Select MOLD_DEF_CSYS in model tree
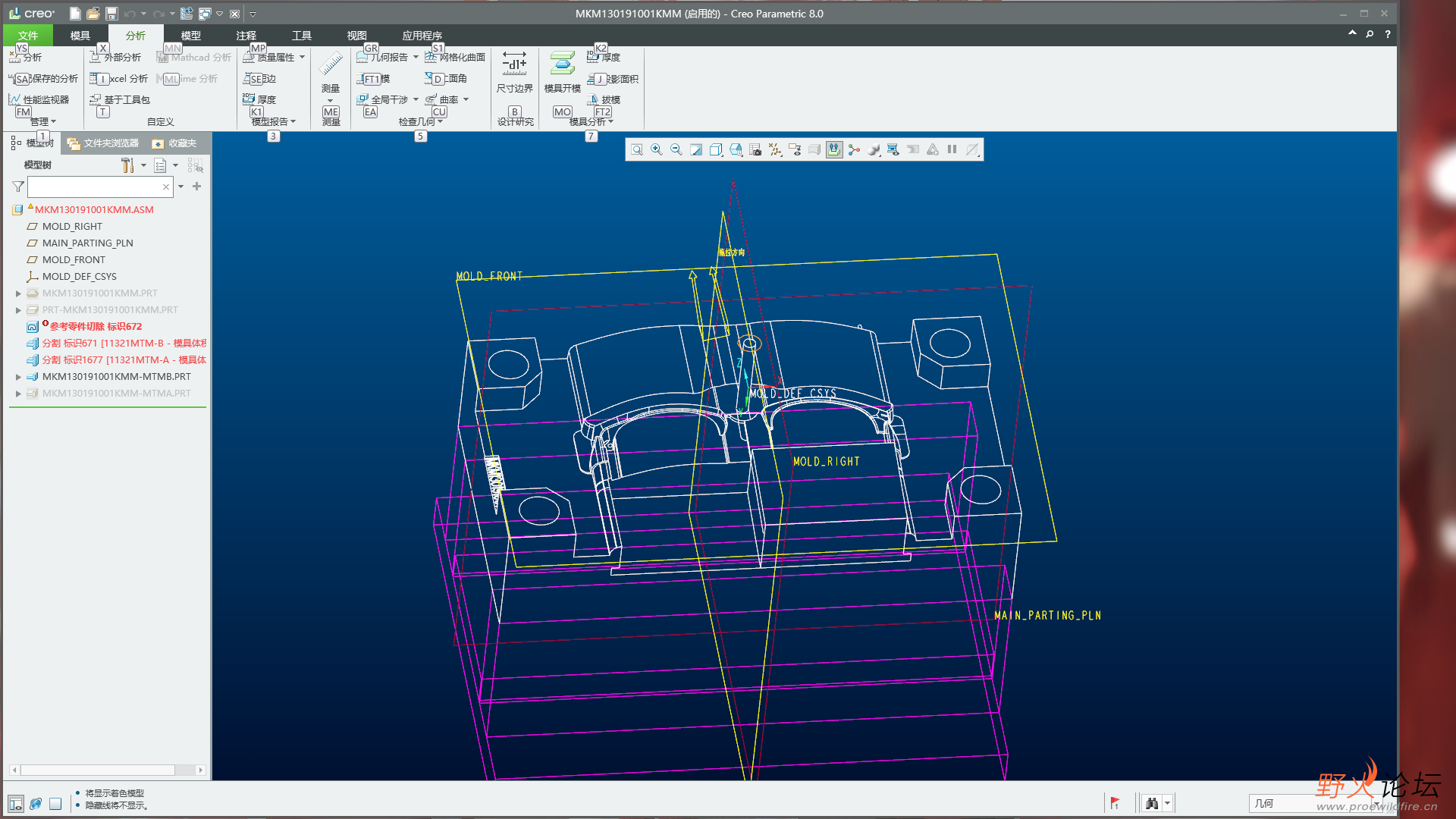The image size is (1456, 819). pyautogui.click(x=80, y=277)
